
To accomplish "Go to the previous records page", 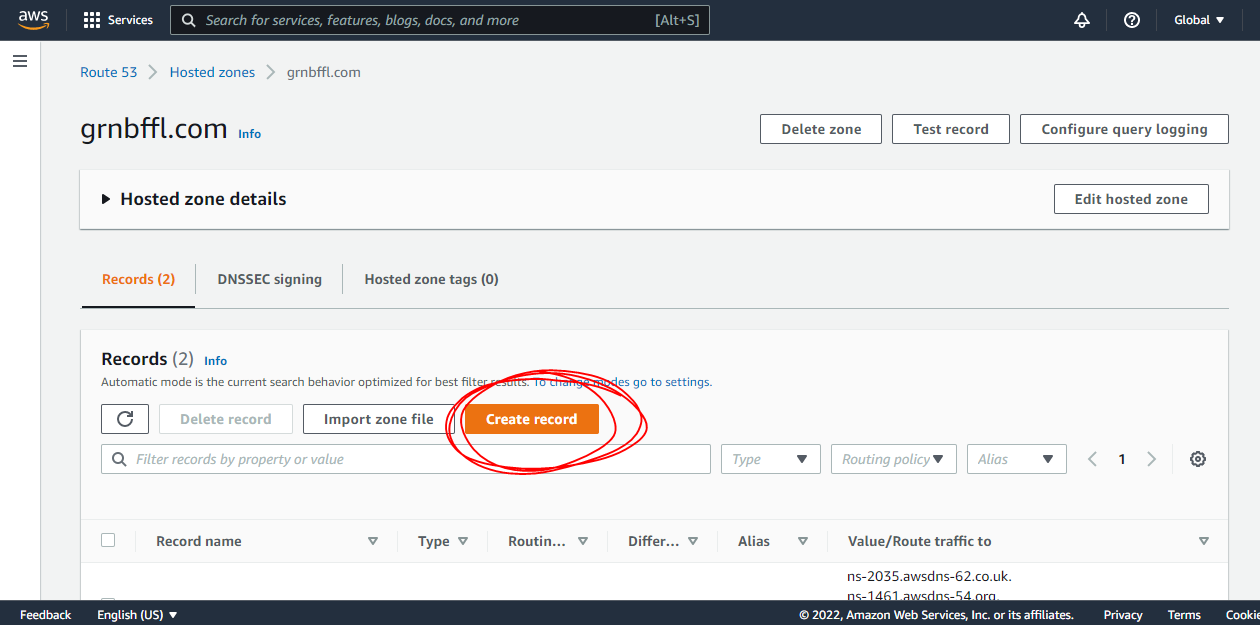I will [1092, 459].
